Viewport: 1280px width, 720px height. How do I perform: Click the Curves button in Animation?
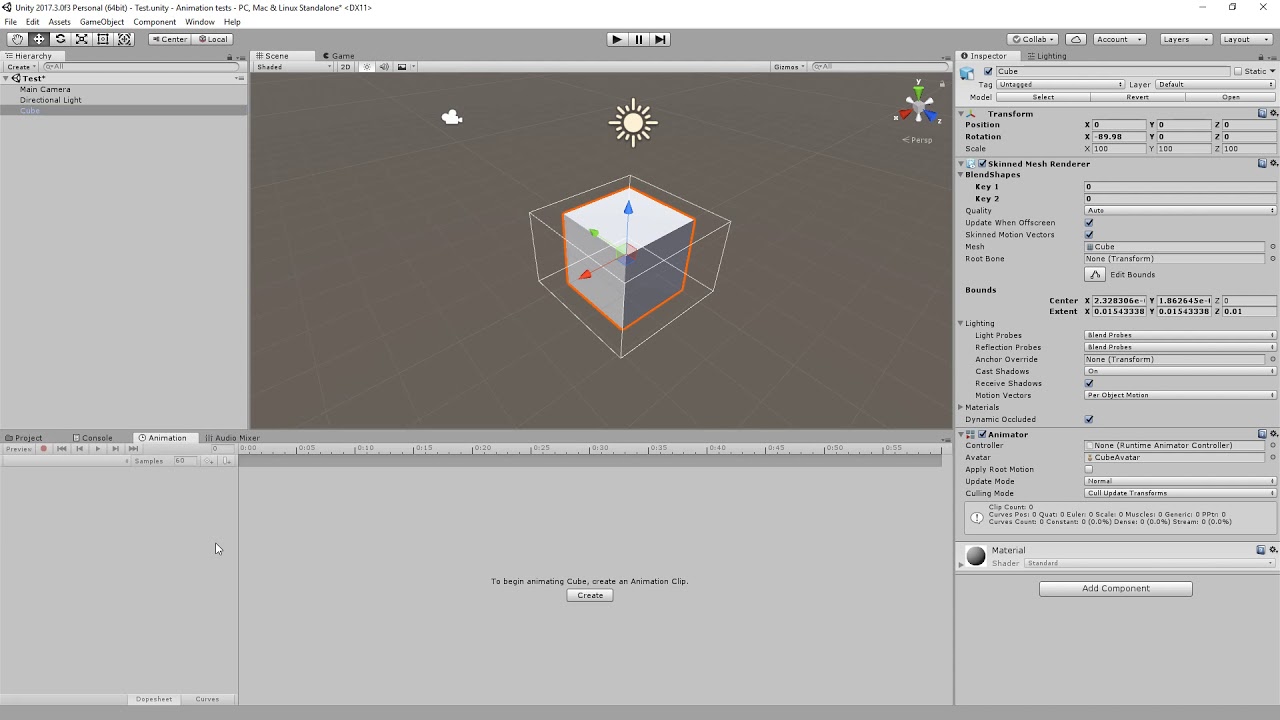[x=208, y=699]
